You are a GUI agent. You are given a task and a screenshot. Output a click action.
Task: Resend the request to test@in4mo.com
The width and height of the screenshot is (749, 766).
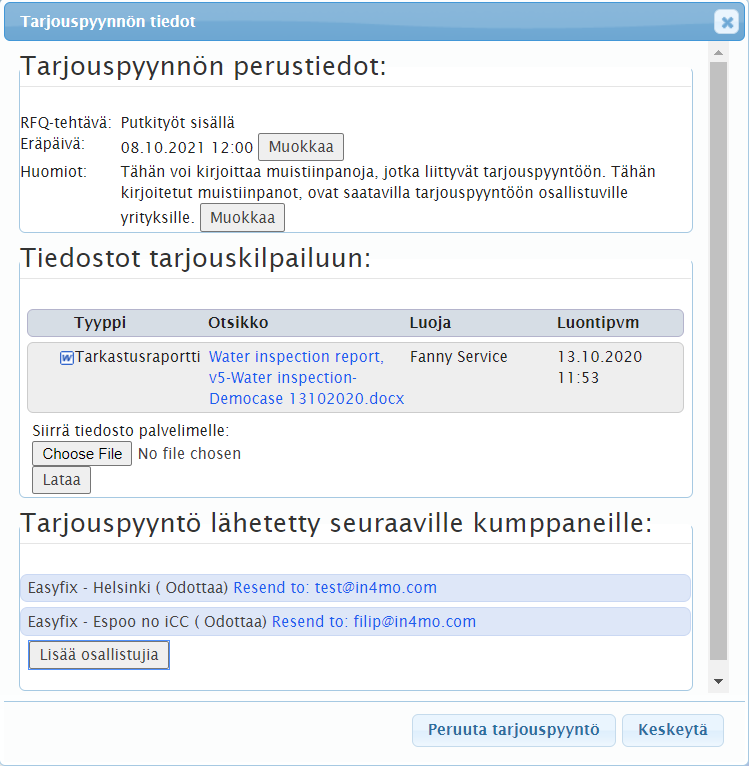pos(335,588)
